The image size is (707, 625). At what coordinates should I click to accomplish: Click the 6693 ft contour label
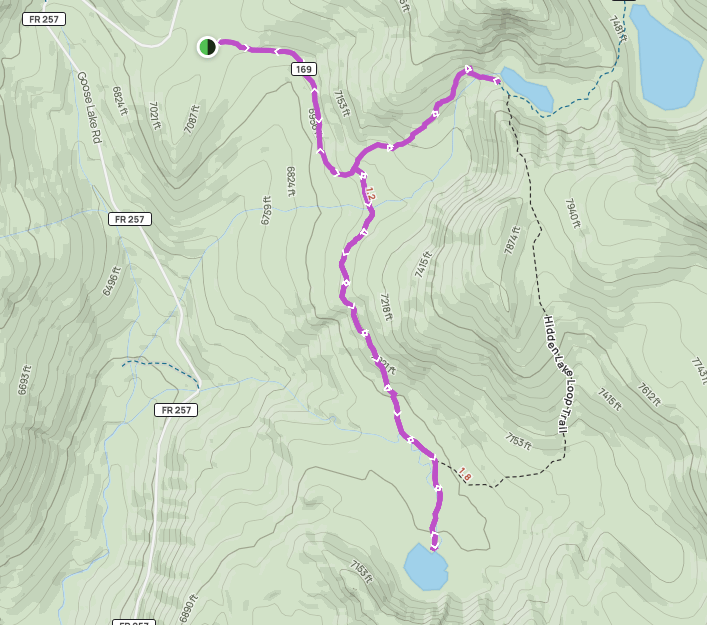tap(24, 380)
